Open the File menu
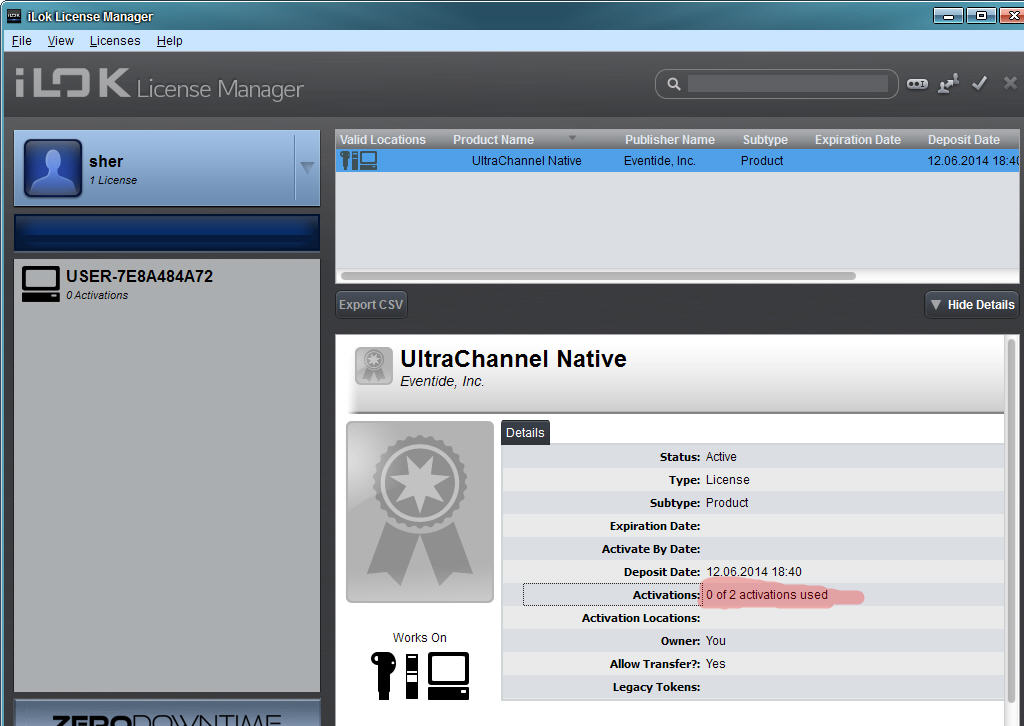This screenshot has width=1024, height=726. pyautogui.click(x=21, y=41)
